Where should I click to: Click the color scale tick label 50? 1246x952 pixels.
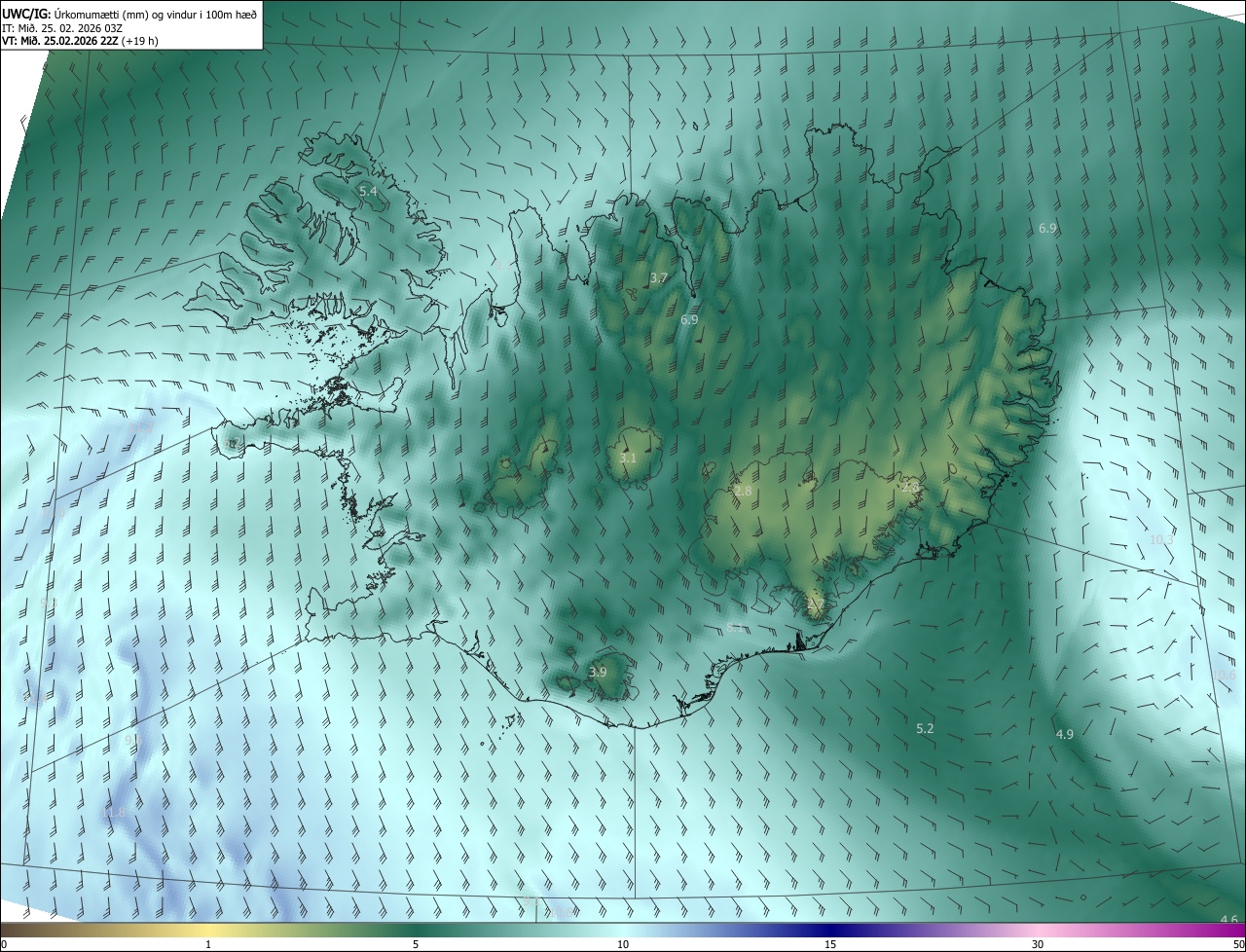click(1238, 944)
